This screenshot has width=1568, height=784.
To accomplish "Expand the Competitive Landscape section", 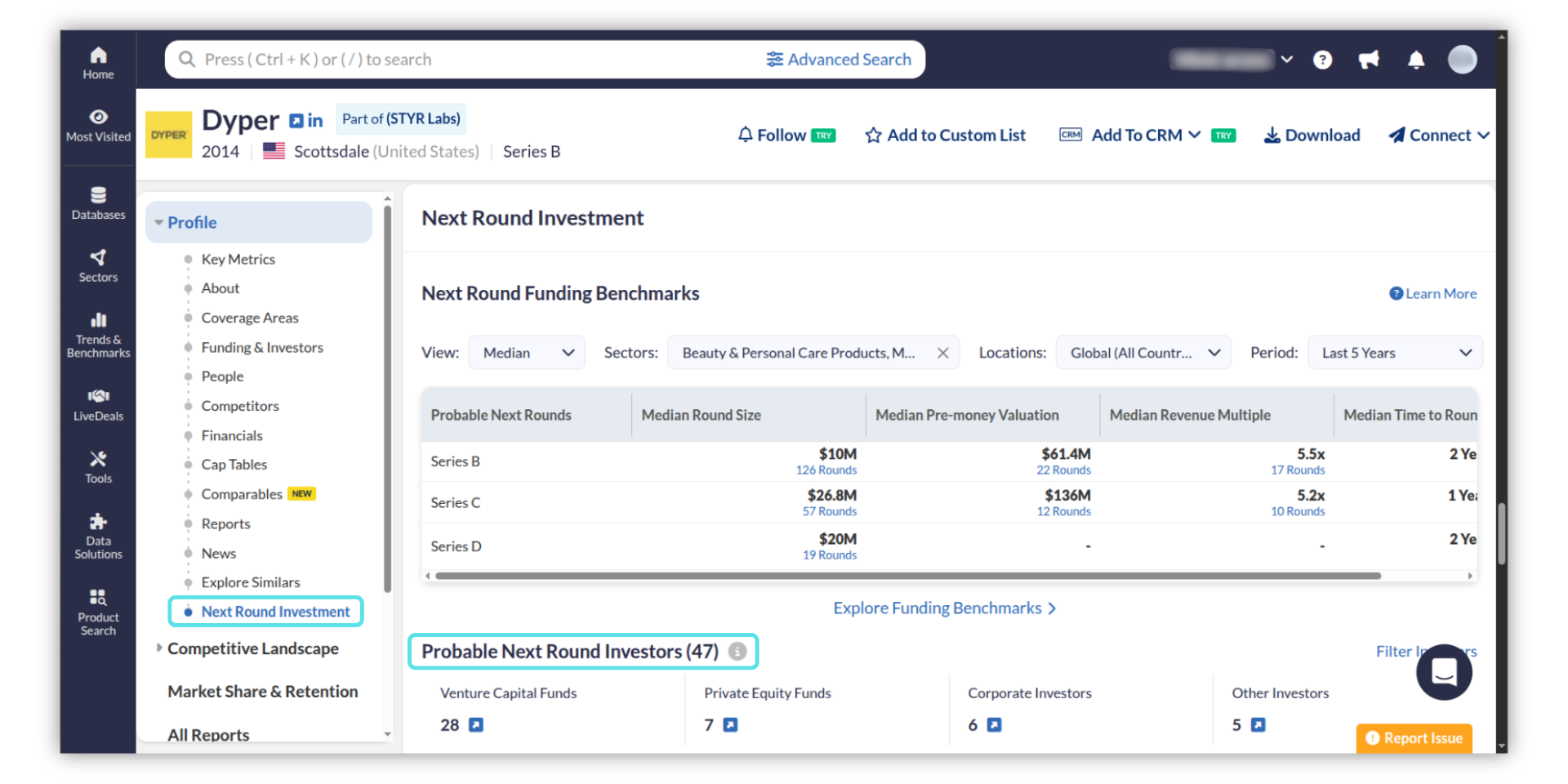I will coord(252,648).
